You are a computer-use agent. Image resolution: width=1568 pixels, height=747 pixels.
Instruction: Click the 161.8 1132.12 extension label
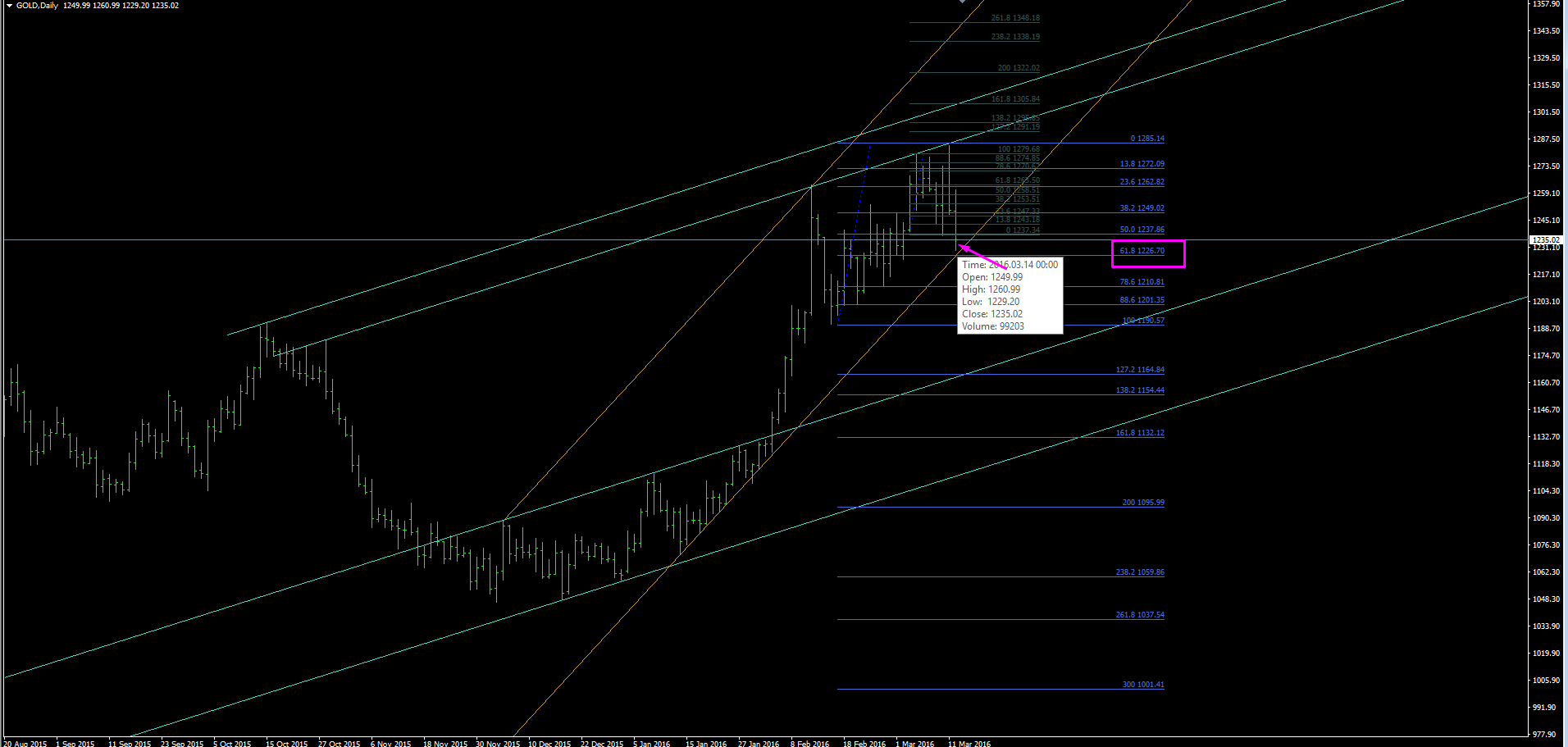point(1140,433)
